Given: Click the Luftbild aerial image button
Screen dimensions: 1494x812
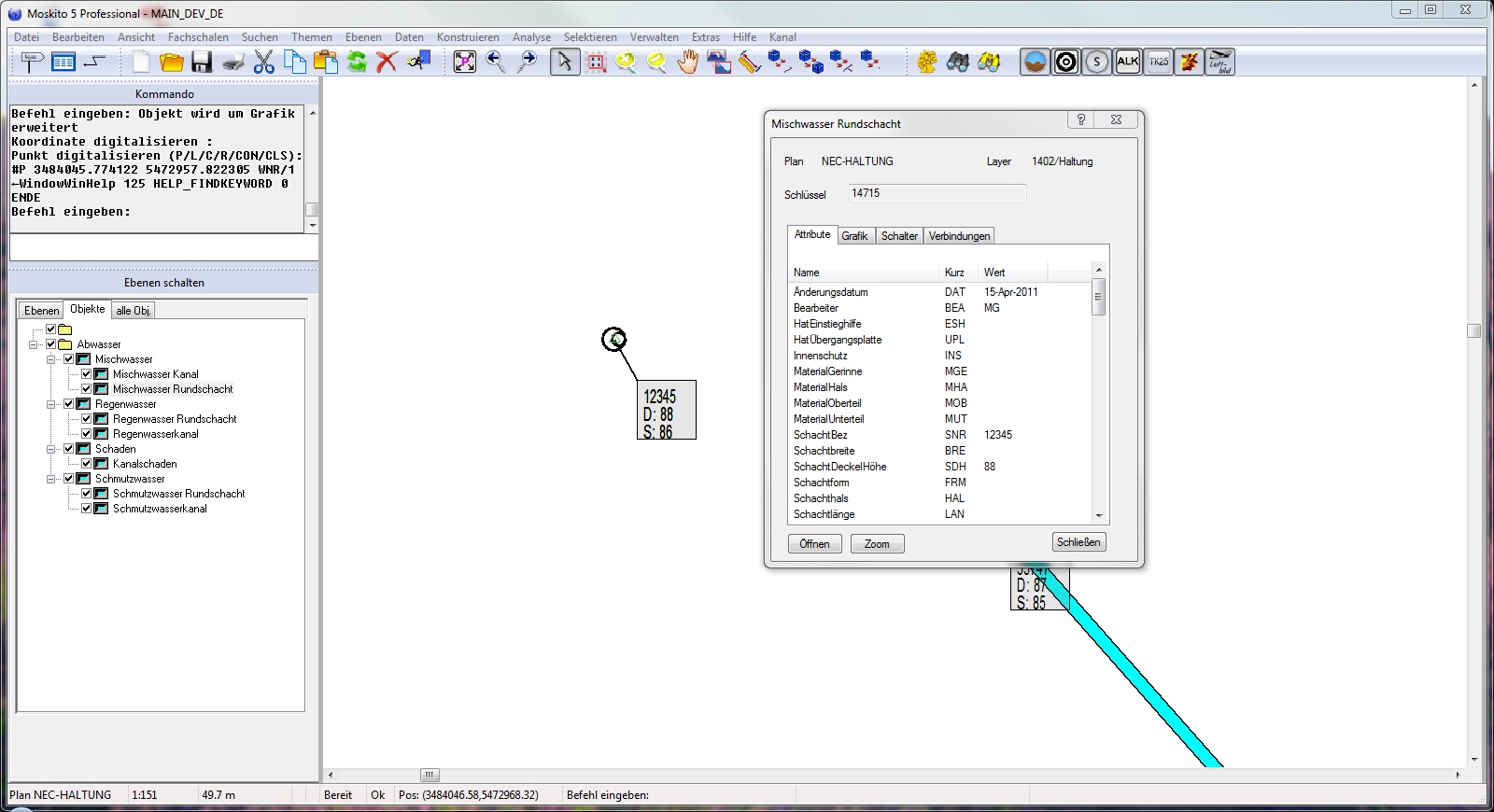Looking at the screenshot, I should point(1220,63).
